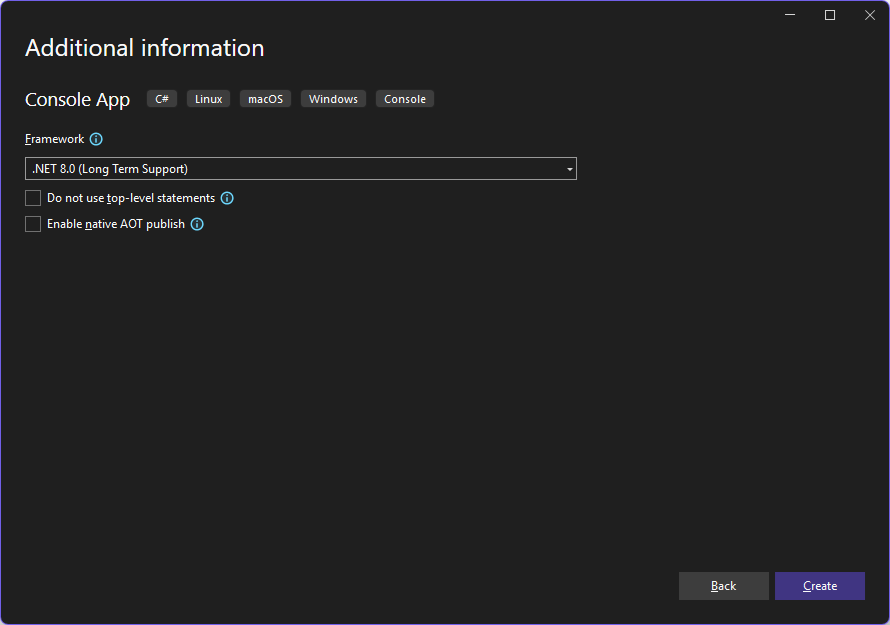Screen dimensions: 890x625
Task: Check "Do not use top-level statements"
Action: pyautogui.click(x=32, y=198)
